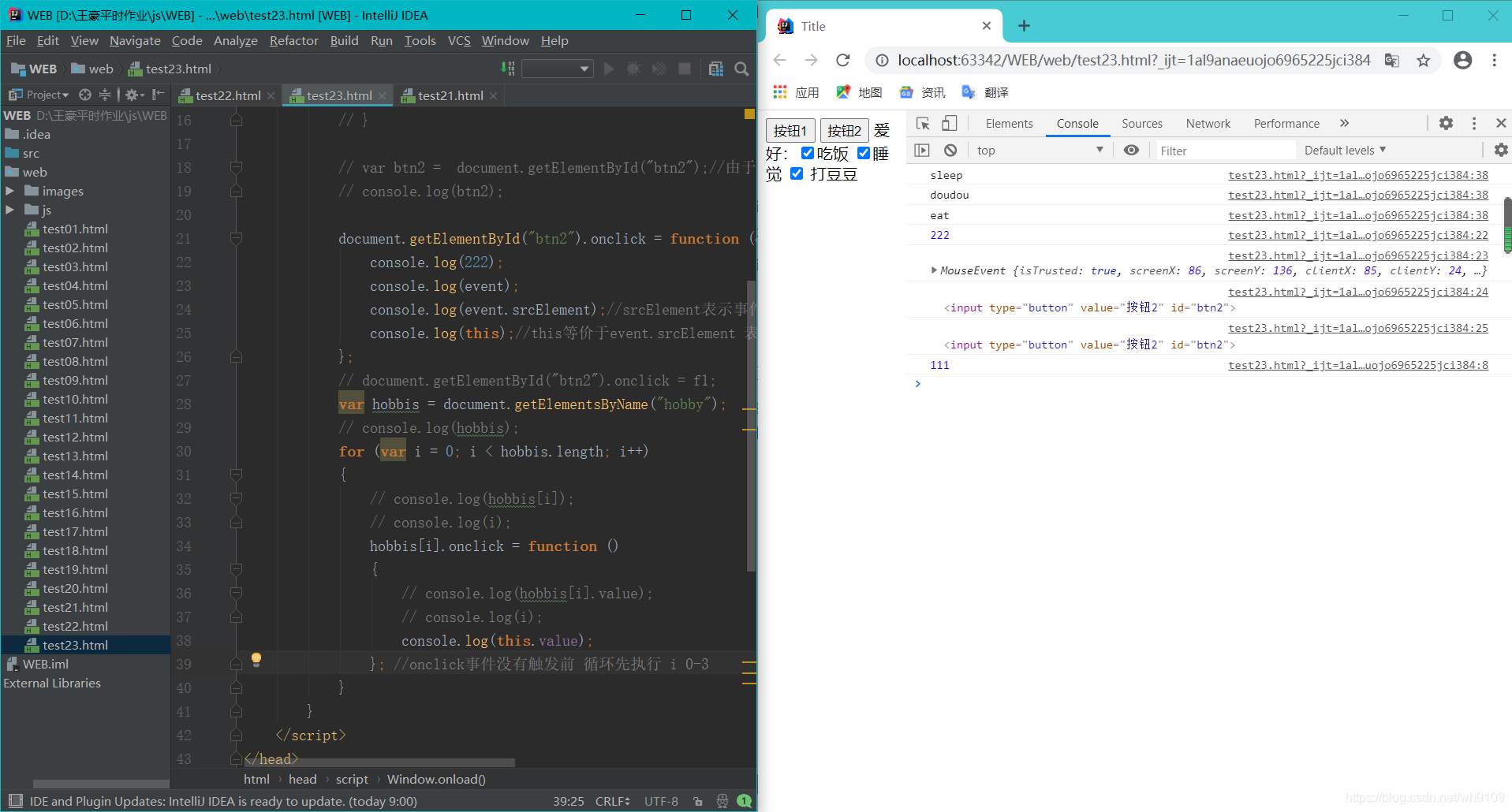Click the Search Everywhere magnifier in IntelliJ
Image resolution: width=1512 pixels, height=812 pixels.
pos(741,69)
